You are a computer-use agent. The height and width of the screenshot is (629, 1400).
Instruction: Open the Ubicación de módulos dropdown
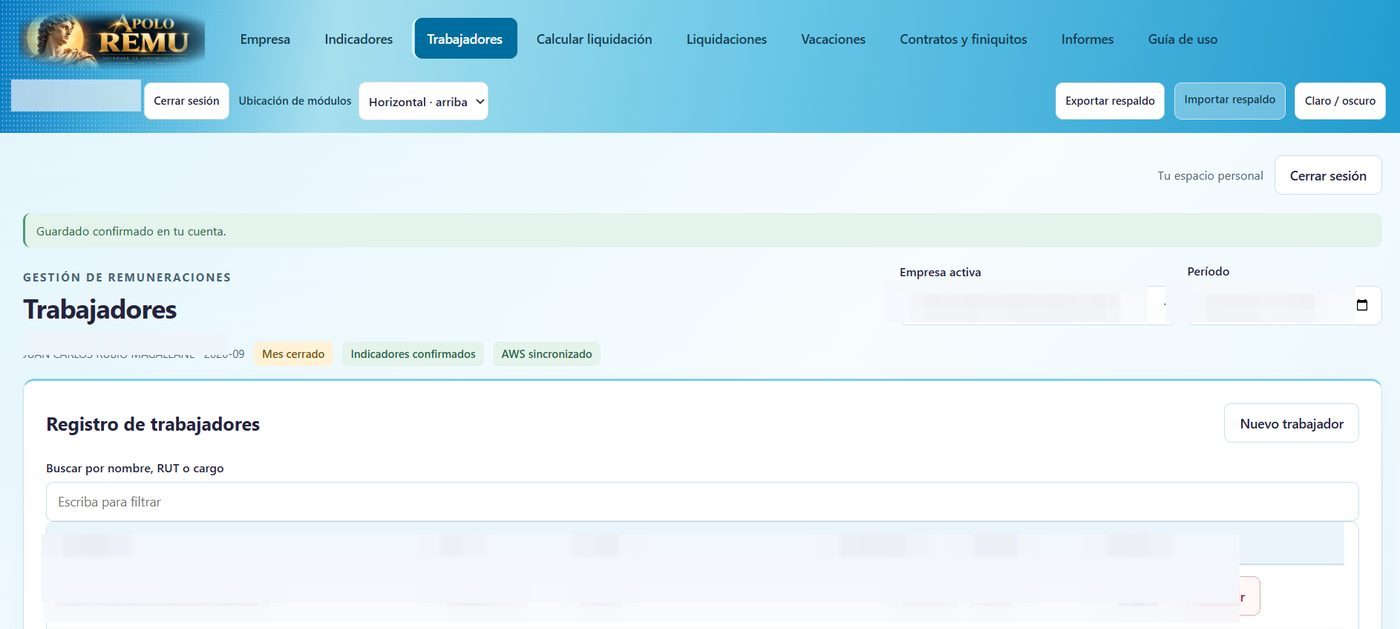click(x=423, y=101)
